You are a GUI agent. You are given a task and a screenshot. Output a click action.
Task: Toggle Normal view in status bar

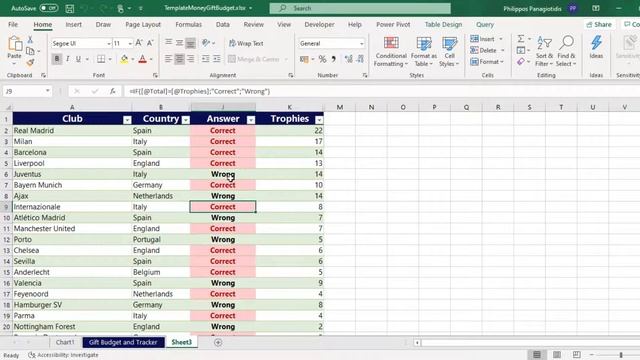point(537,355)
